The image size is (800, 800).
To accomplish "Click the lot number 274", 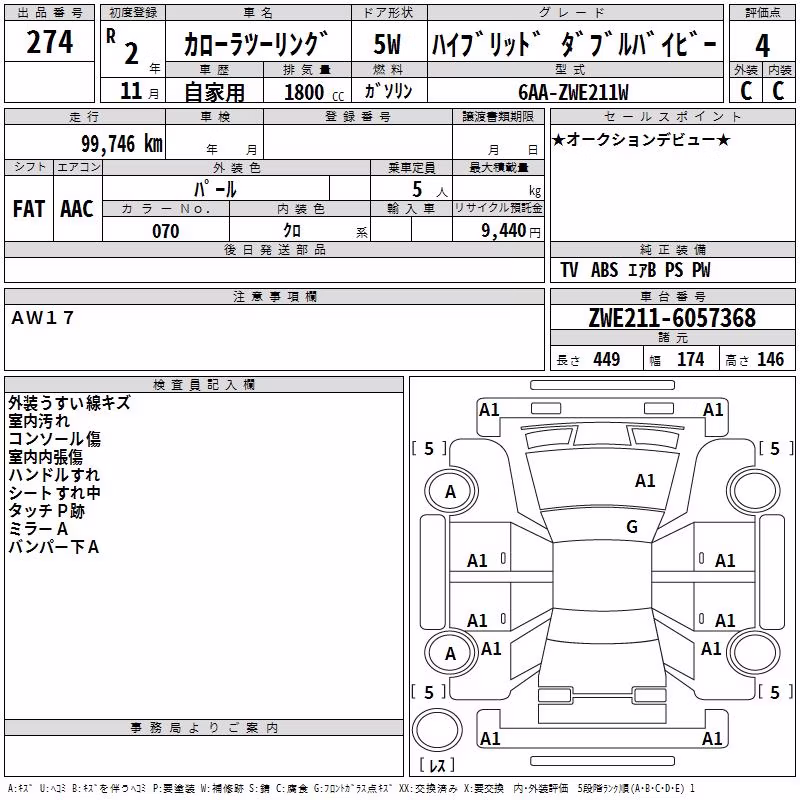I will pyautogui.click(x=50, y=42).
